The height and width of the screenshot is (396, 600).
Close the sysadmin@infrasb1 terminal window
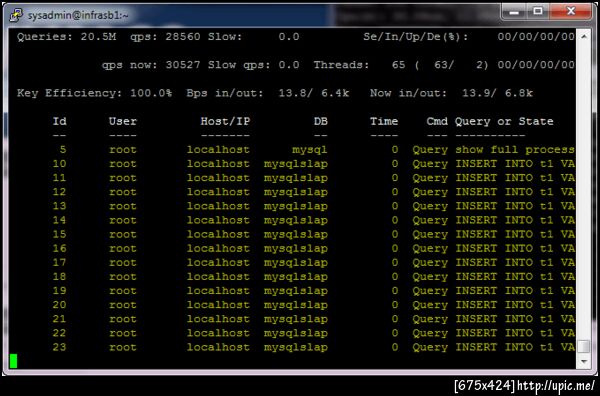[x=571, y=12]
